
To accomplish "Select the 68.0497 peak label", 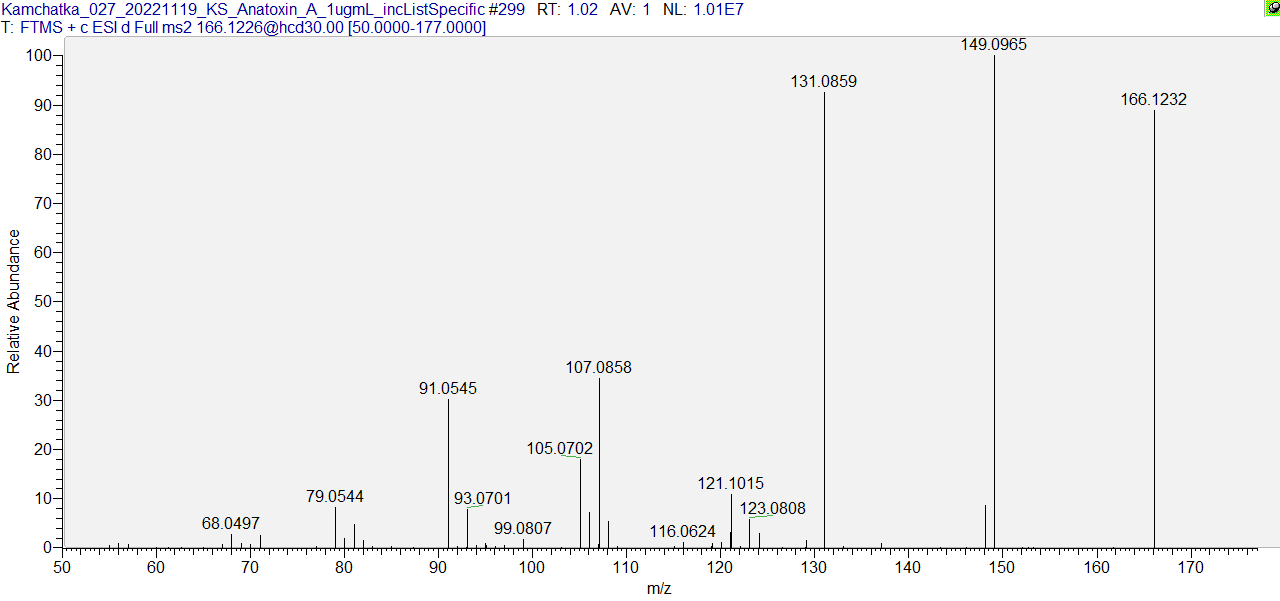I will pyautogui.click(x=230, y=523).
